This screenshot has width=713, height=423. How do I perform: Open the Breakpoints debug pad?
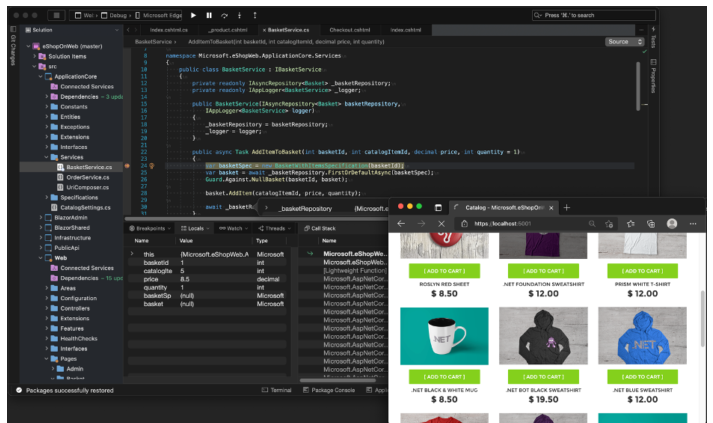150,228
